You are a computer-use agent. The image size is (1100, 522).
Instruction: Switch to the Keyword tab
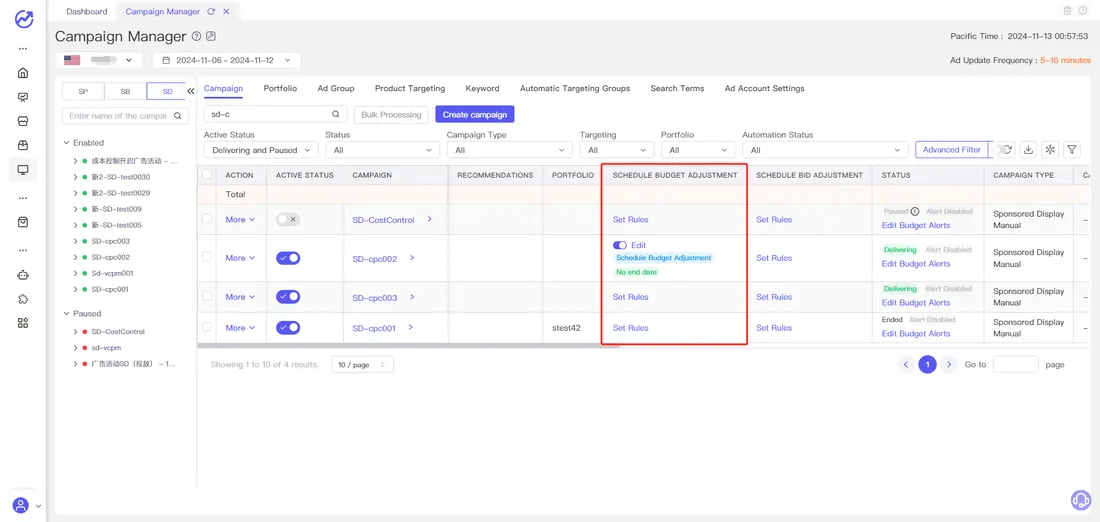point(482,88)
